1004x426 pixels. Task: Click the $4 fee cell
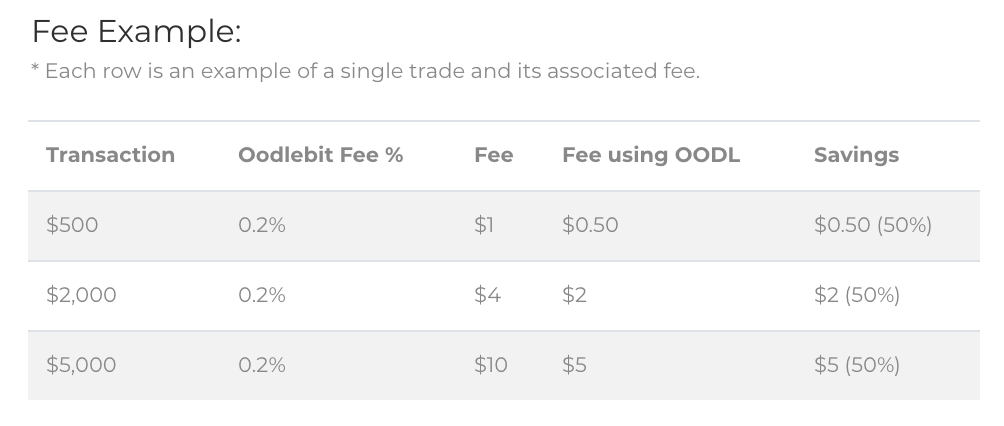[x=487, y=295]
